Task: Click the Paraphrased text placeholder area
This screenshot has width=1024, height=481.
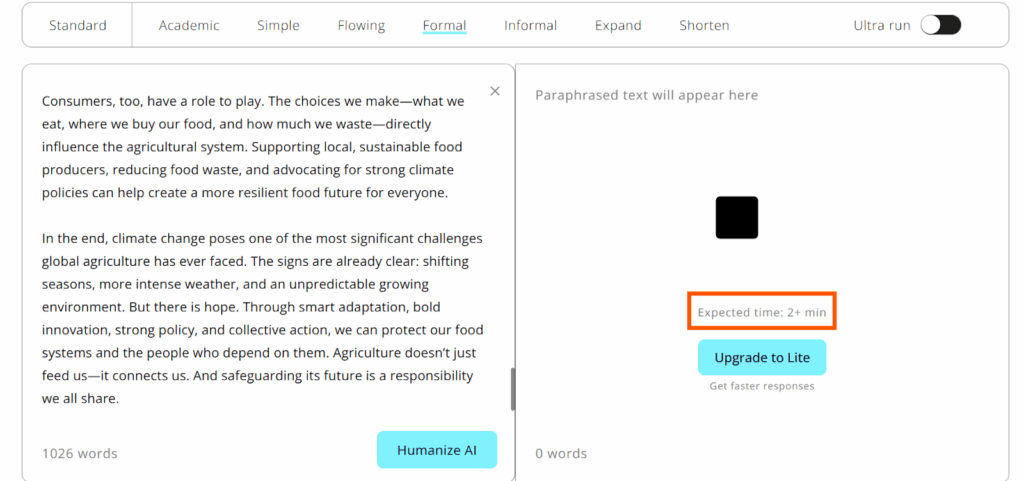Action: tap(647, 95)
